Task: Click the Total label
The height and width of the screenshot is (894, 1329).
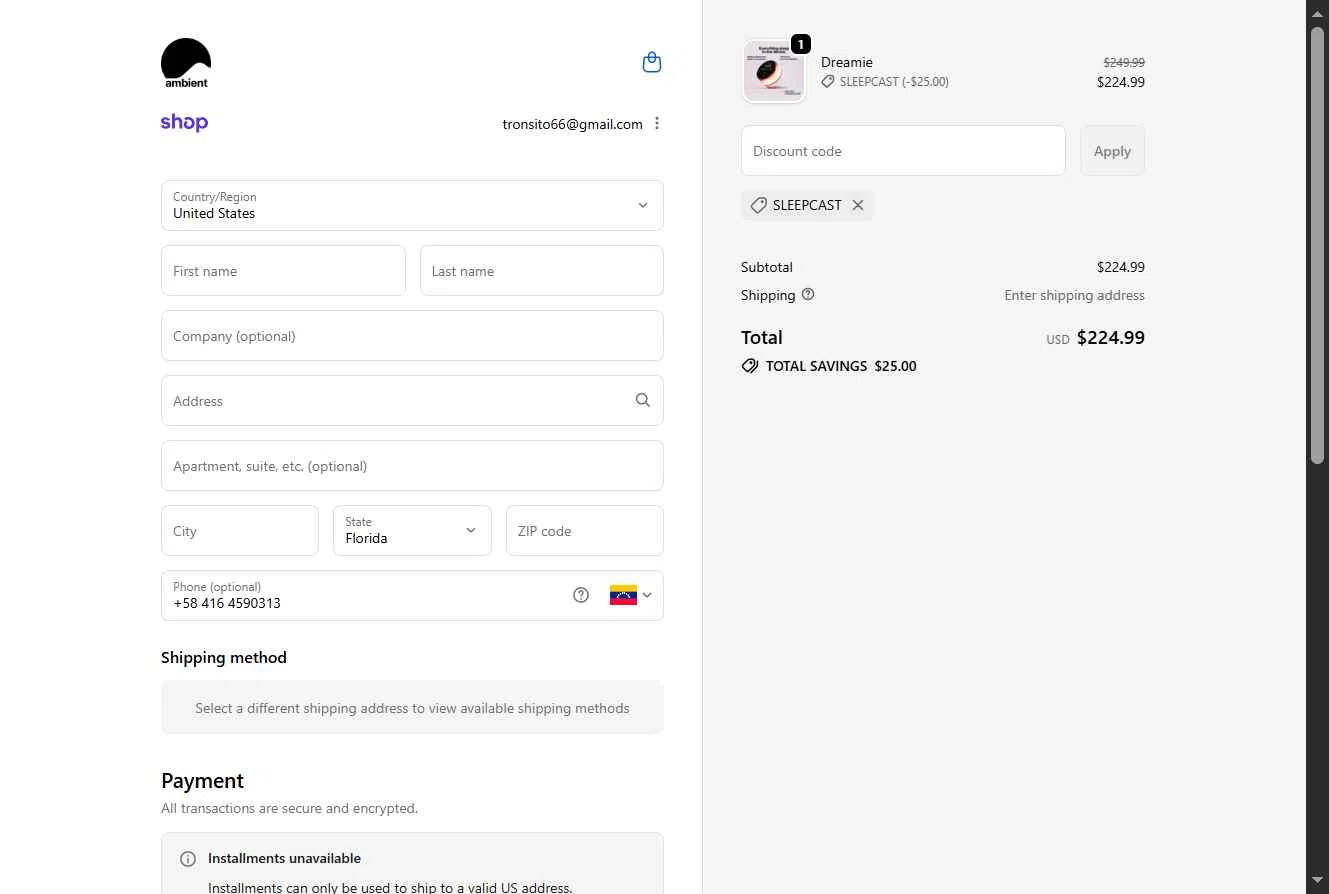Action: pos(762,338)
